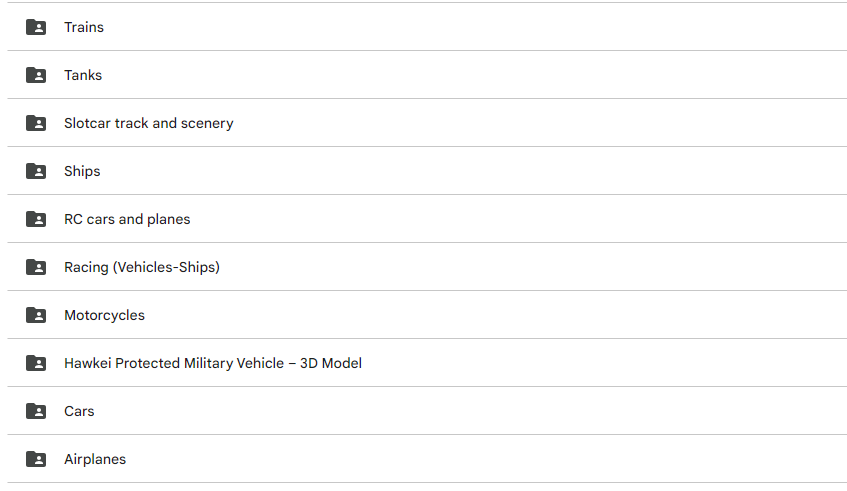Viewport: 847px width, 491px height.
Task: Click the shared folder icon beside Airplanes
Action: [36, 459]
